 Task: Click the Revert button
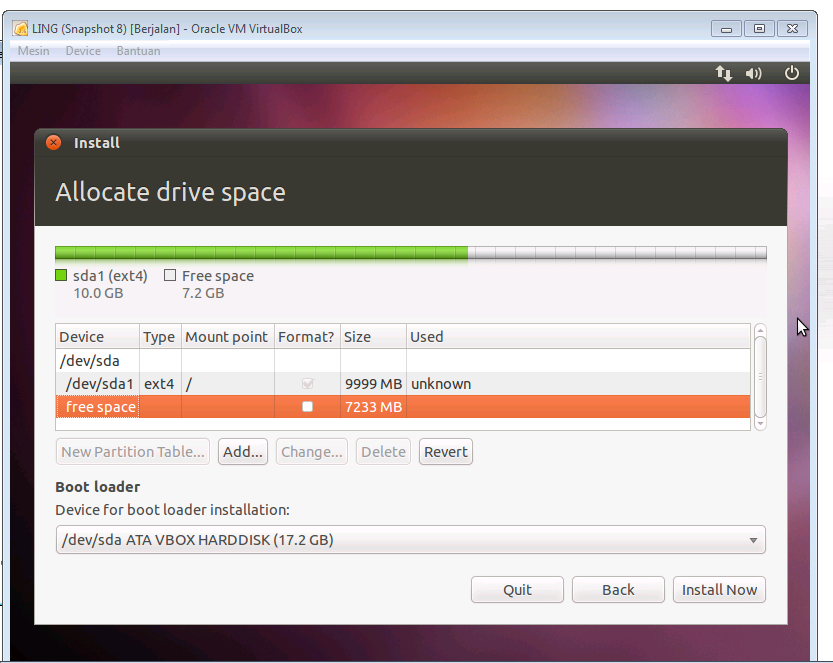[446, 452]
